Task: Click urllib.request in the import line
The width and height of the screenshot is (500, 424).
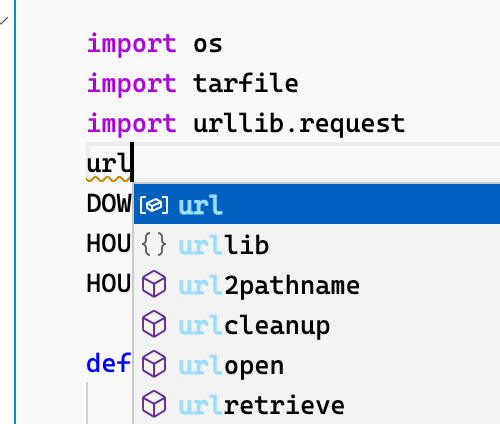Action: pos(299,123)
